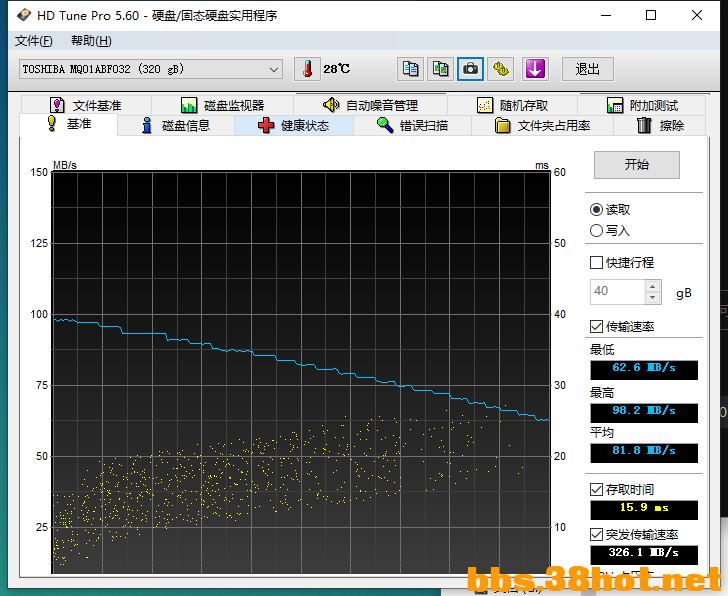Click the HD Tune Pro title bar icon

tap(24, 15)
